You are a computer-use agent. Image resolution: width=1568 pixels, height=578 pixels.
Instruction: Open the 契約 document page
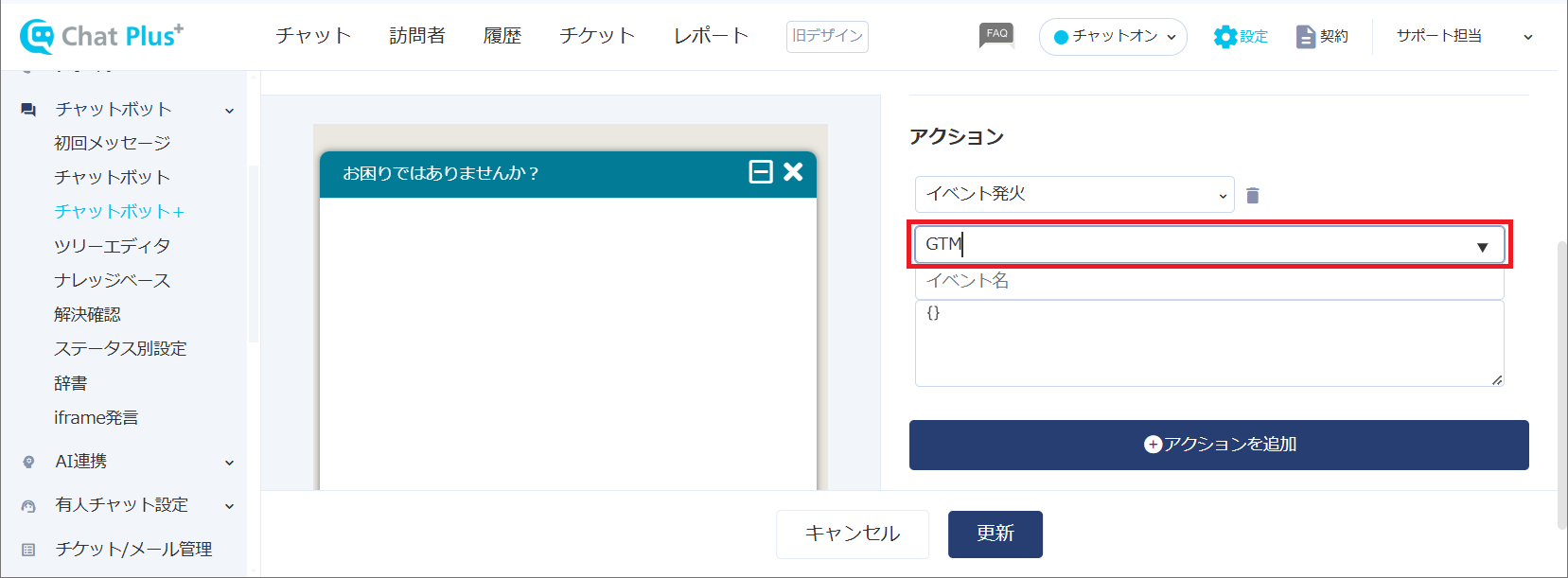(1322, 36)
